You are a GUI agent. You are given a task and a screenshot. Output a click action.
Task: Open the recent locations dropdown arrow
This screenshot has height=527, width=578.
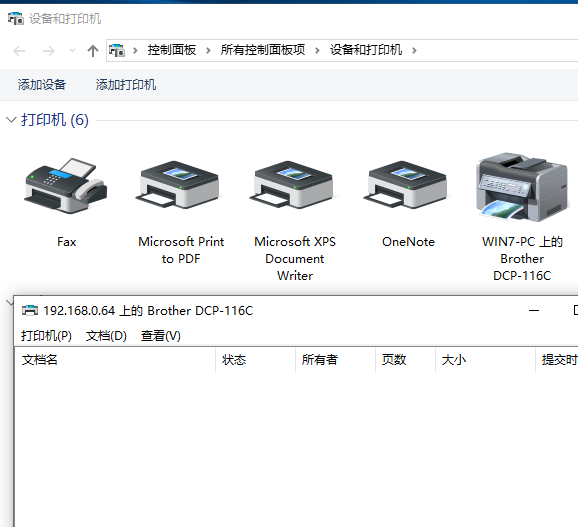pyautogui.click(x=72, y=50)
